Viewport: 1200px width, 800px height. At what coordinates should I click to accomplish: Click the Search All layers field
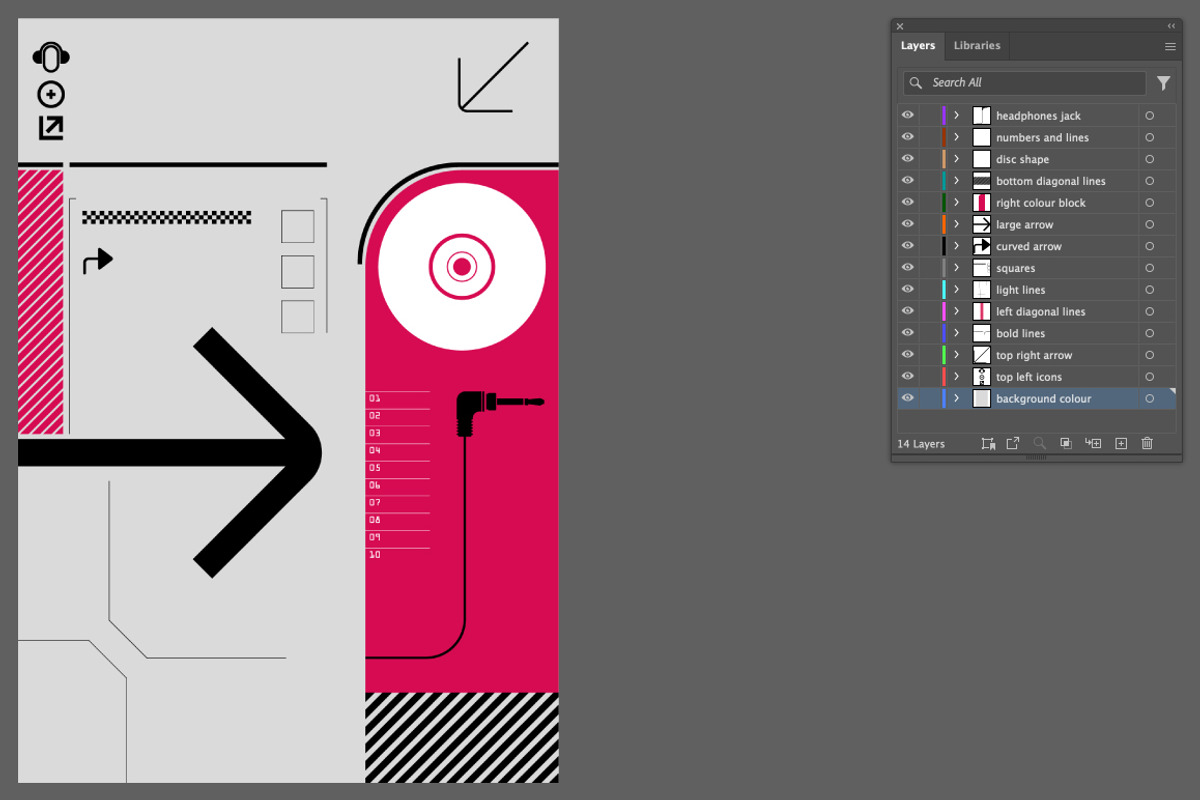coord(1024,83)
